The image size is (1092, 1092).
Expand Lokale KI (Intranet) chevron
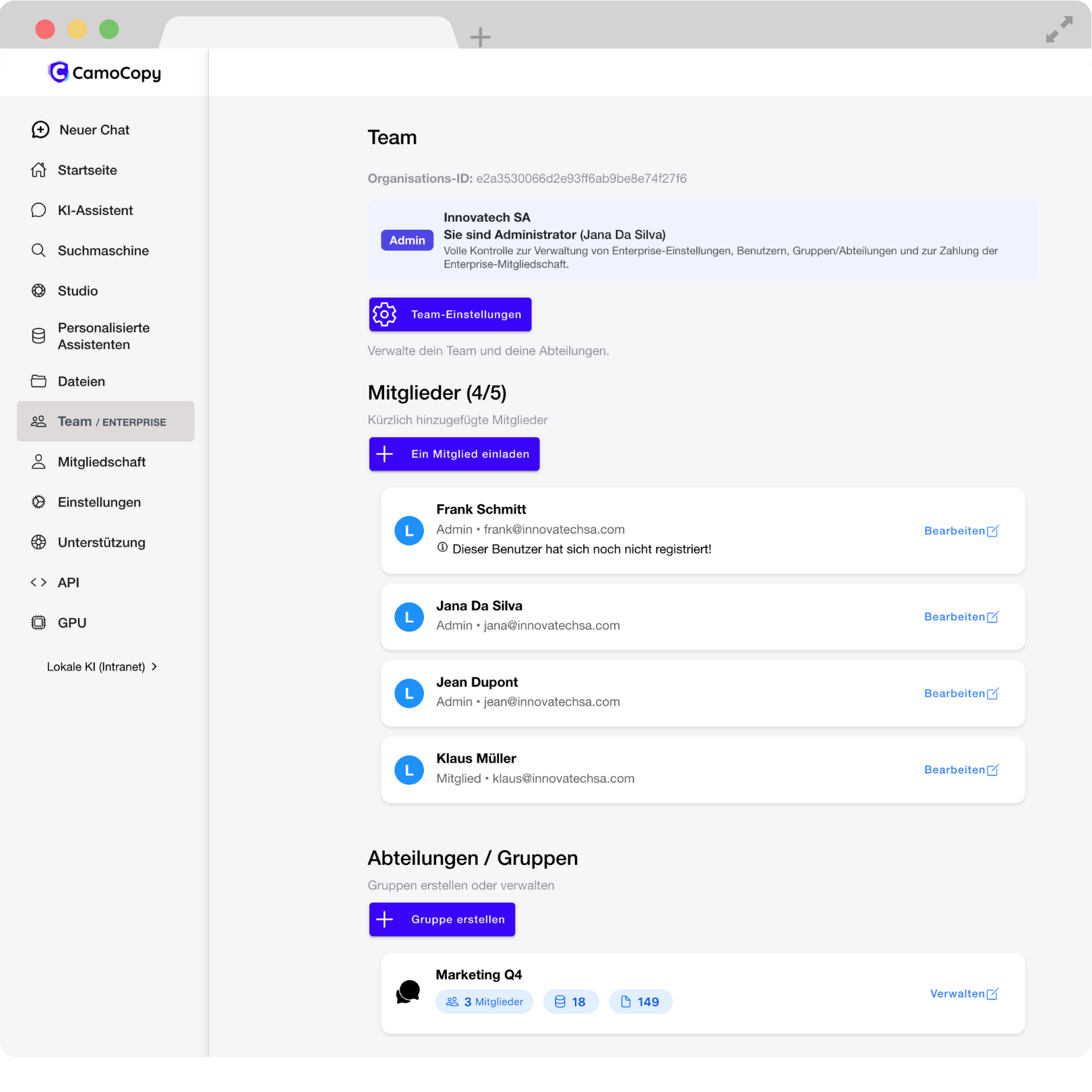[x=154, y=667]
